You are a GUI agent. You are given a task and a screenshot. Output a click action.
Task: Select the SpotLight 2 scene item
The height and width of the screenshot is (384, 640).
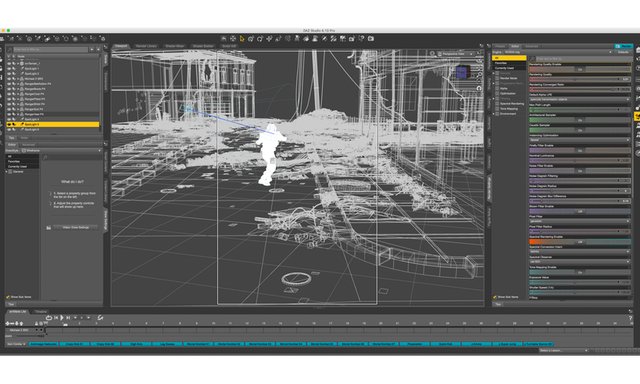point(32,73)
